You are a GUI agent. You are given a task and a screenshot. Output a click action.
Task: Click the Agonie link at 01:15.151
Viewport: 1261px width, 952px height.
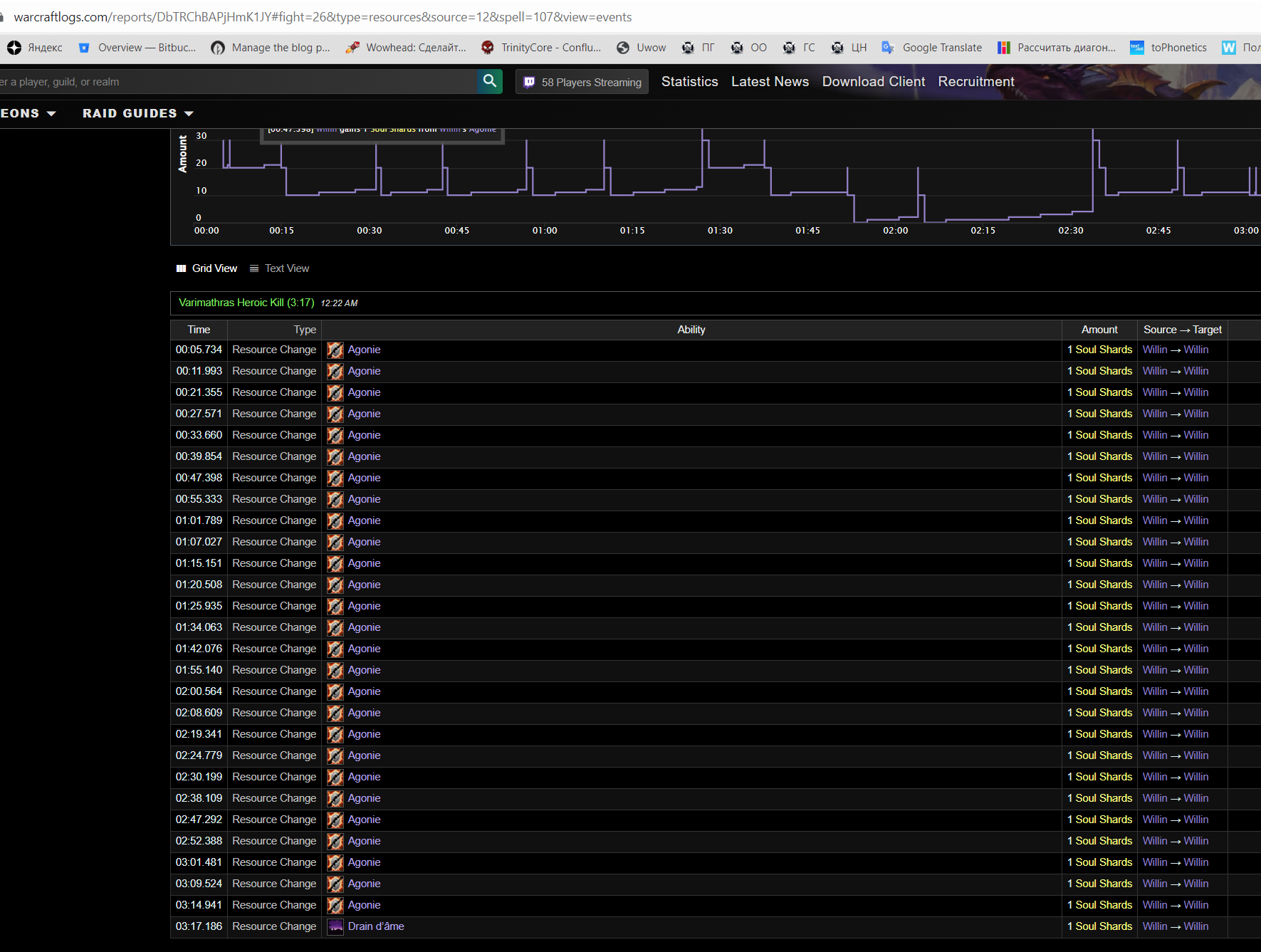pos(364,563)
